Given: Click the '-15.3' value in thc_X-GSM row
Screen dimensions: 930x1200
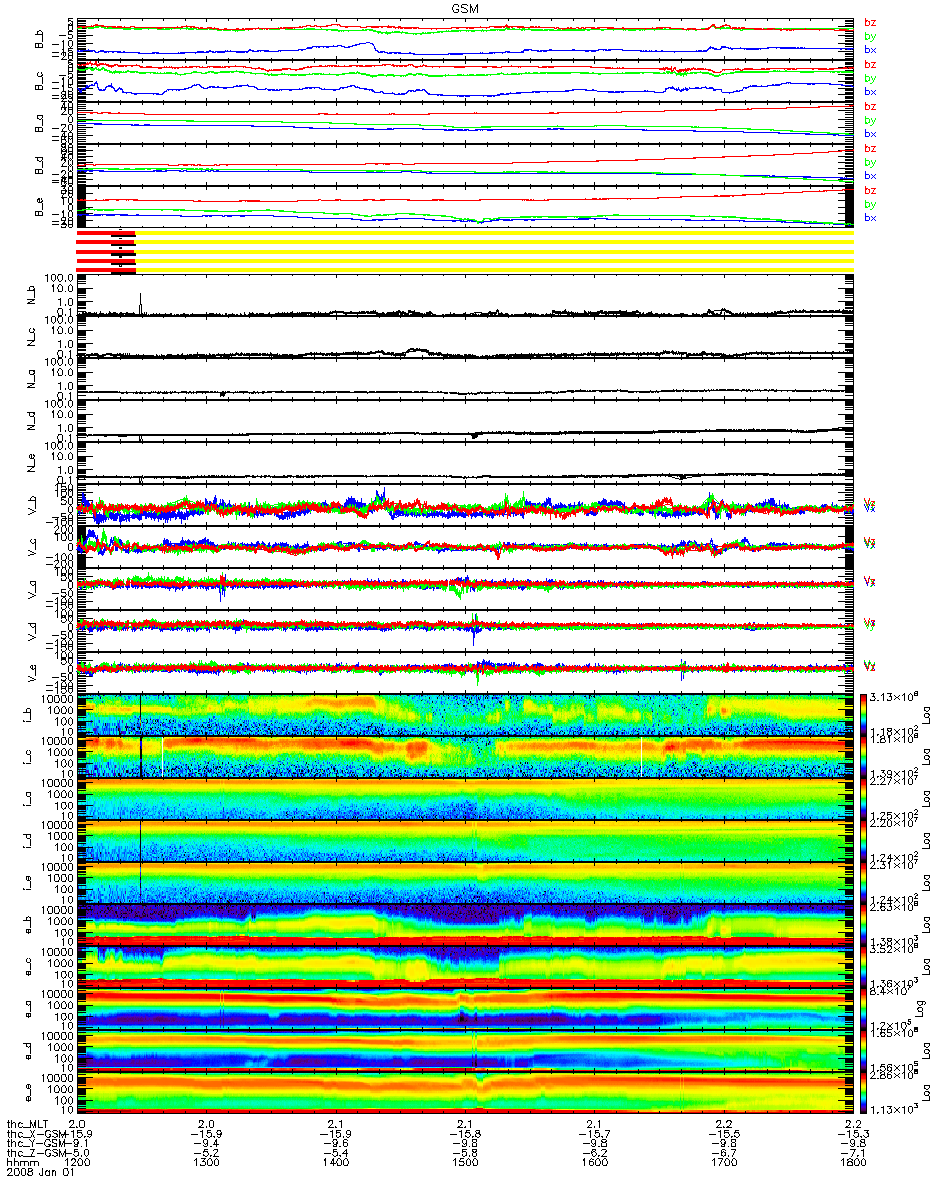Looking at the screenshot, I should pyautogui.click(x=852, y=1134).
